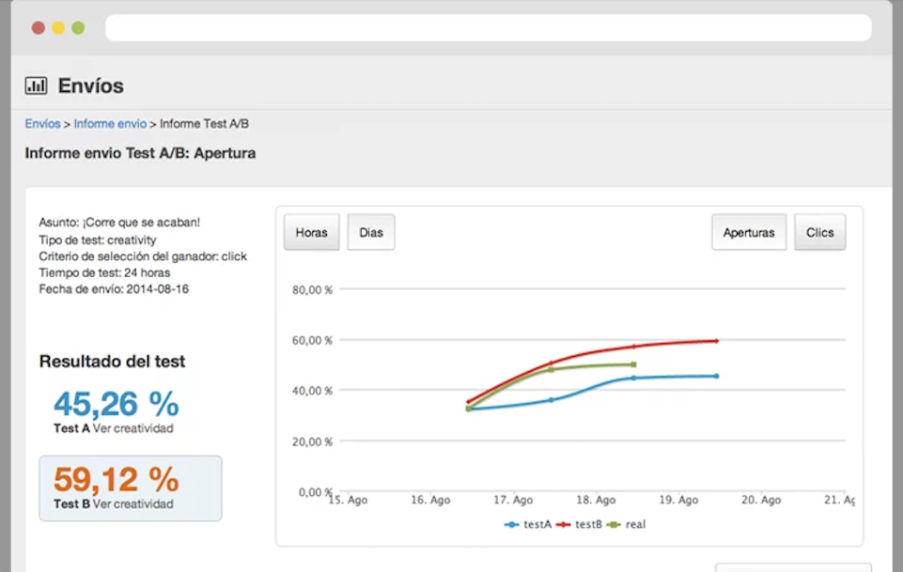Click the 60,00 % axis label

(x=312, y=341)
